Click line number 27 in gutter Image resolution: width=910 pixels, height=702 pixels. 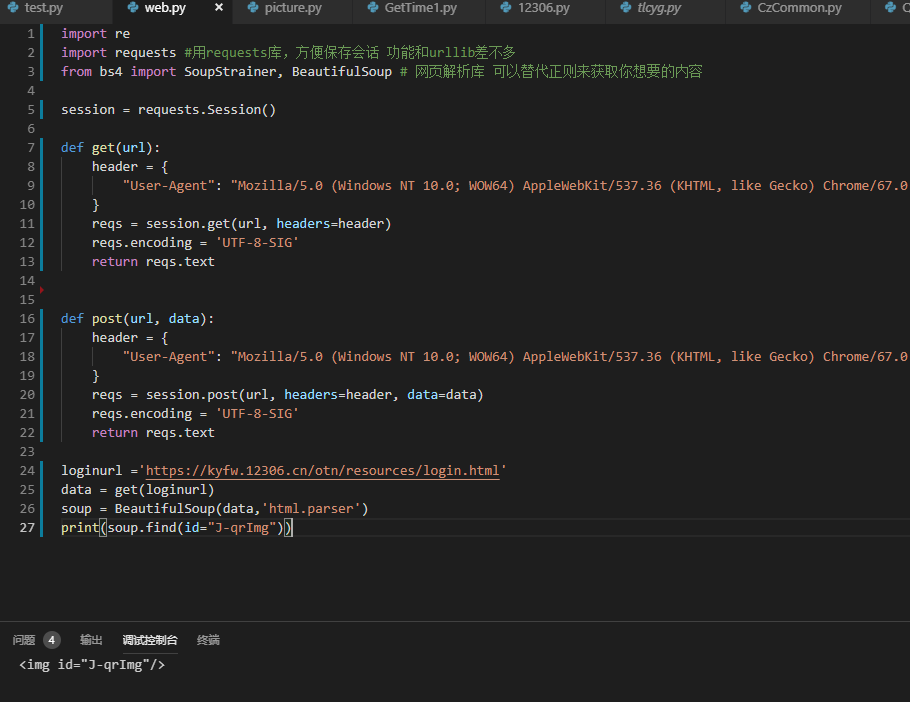pyautogui.click(x=27, y=527)
